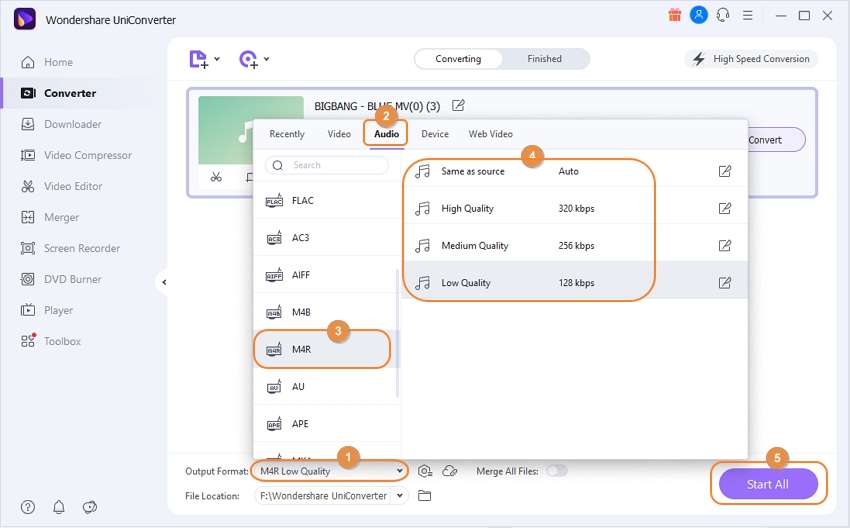The height and width of the screenshot is (528, 850).
Task: Click the Start All button
Action: pos(768,484)
